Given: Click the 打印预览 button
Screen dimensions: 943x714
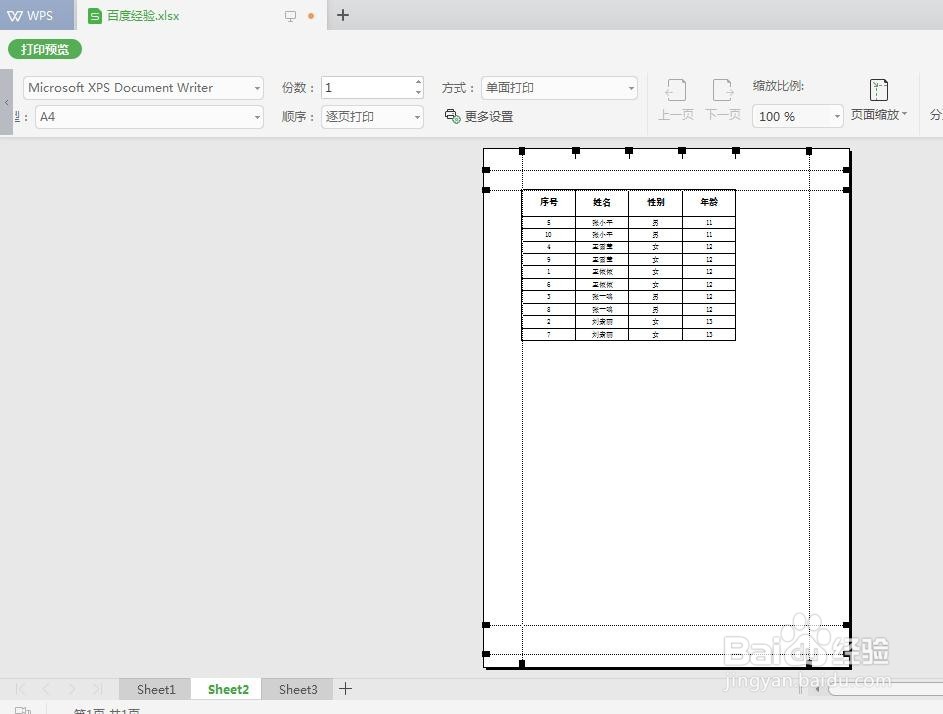Looking at the screenshot, I should coord(44,48).
